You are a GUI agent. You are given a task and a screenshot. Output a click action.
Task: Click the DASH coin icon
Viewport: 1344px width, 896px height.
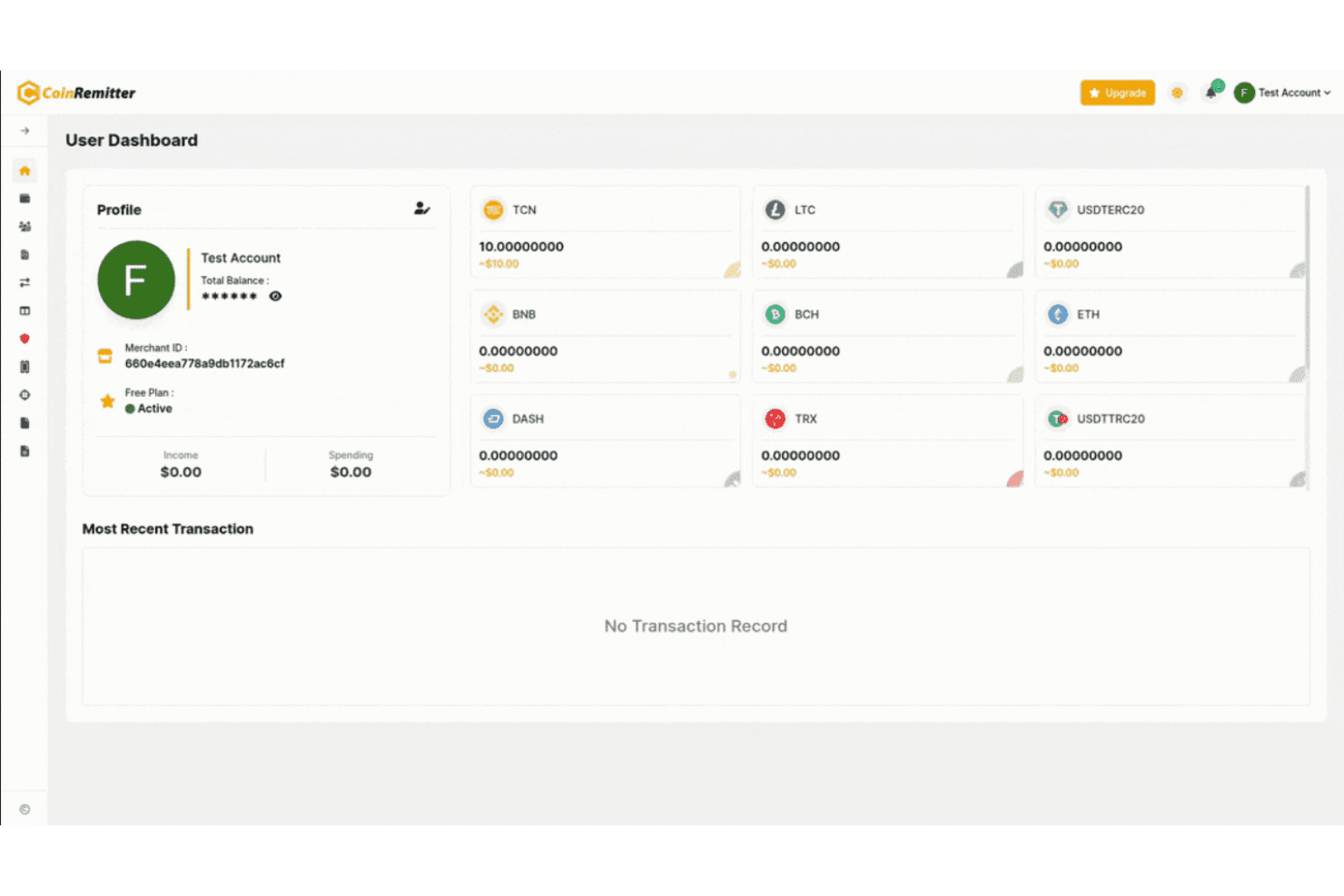[493, 418]
